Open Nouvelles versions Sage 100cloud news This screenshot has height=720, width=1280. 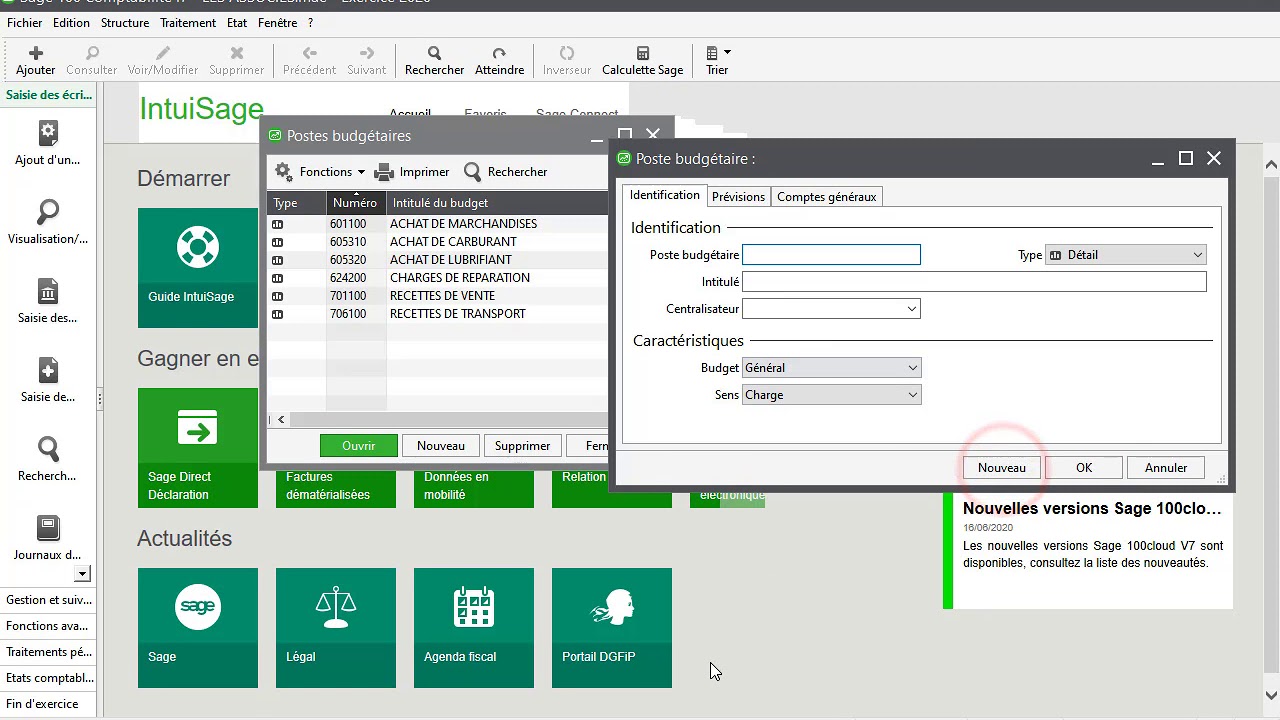click(x=1092, y=509)
